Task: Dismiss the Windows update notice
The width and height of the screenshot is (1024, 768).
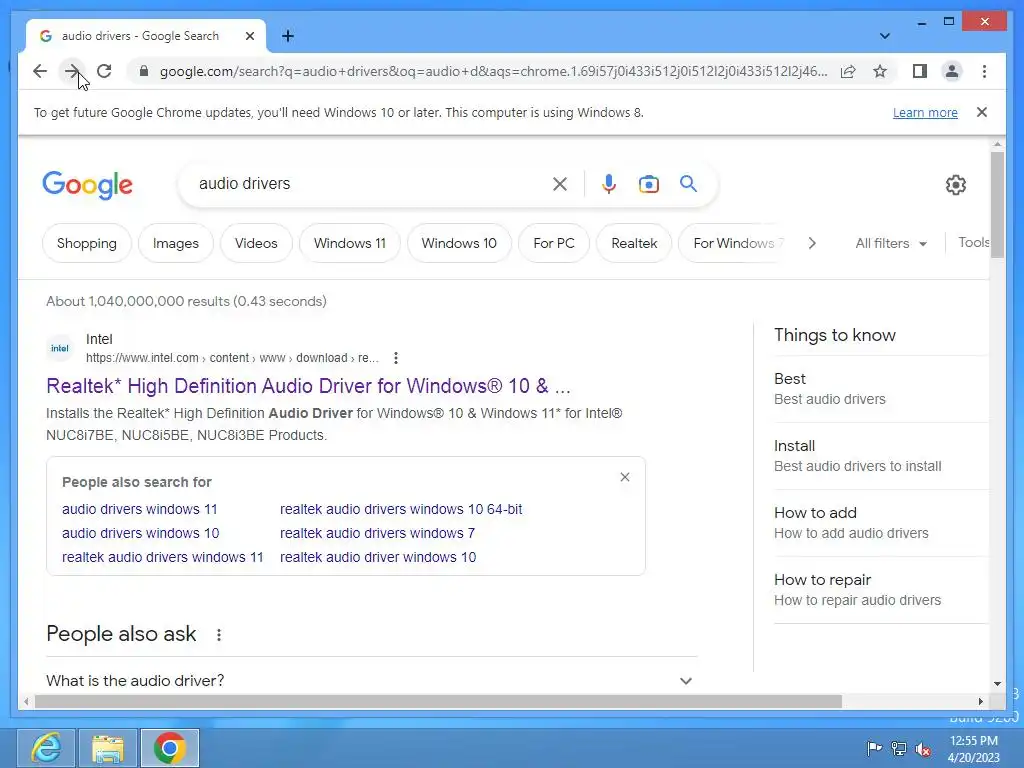Action: click(x=981, y=112)
